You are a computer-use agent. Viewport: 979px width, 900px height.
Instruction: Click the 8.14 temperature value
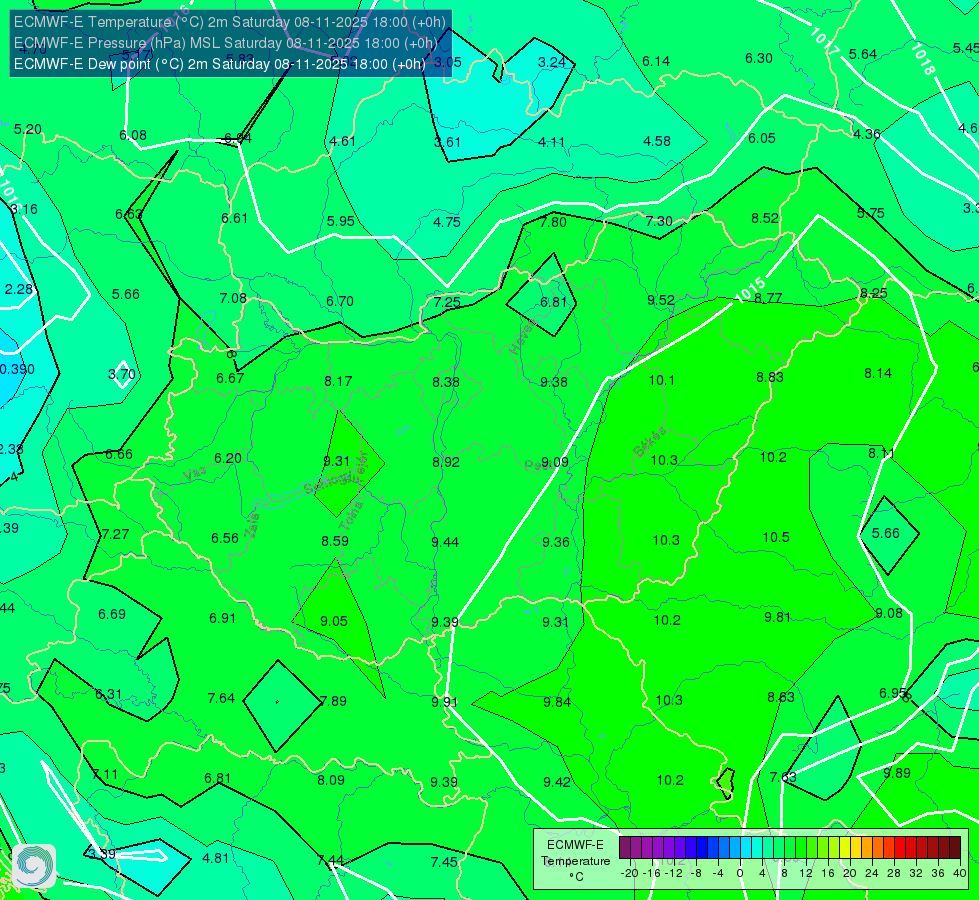878,373
